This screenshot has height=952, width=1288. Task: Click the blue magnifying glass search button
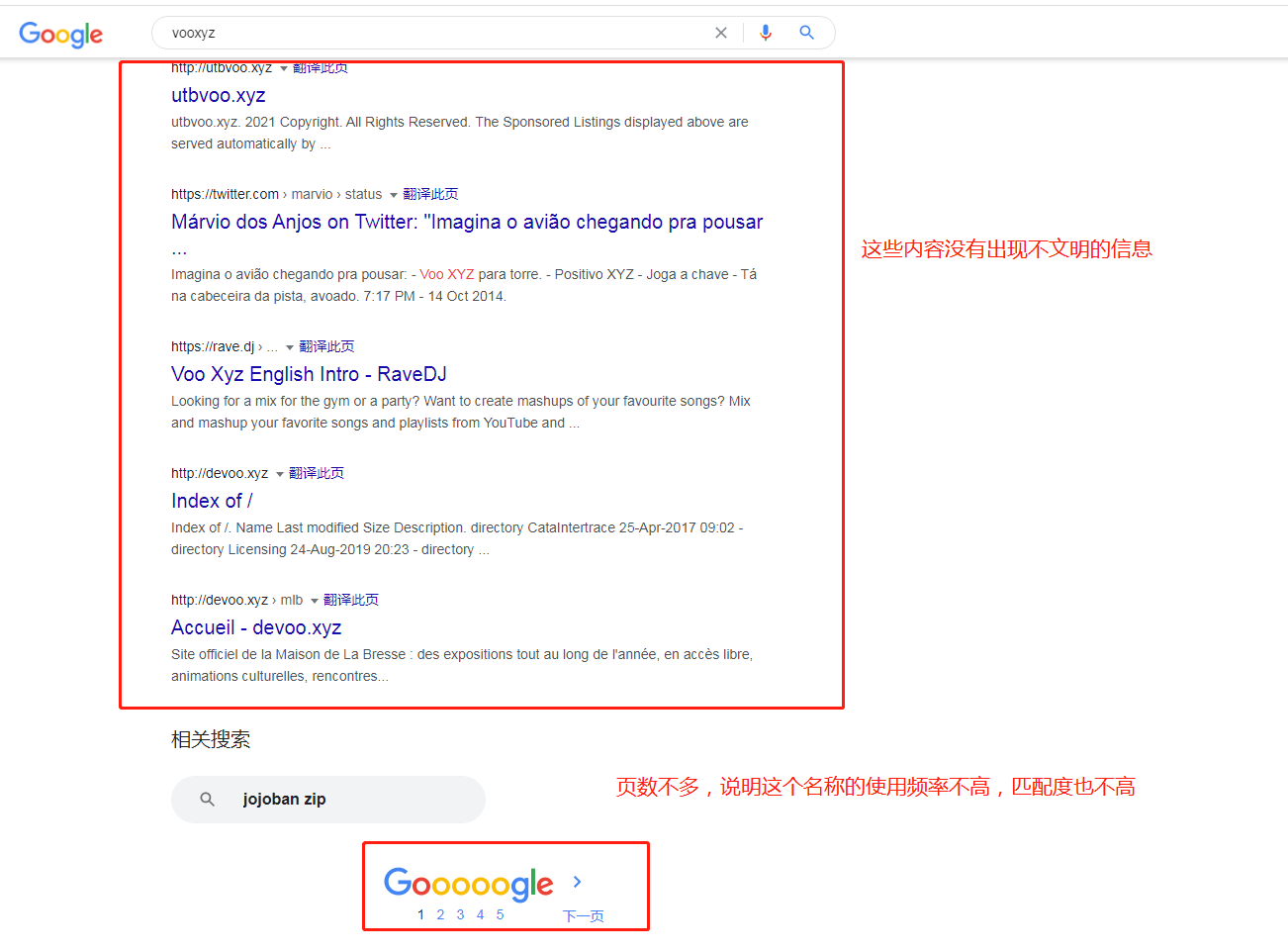coord(807,32)
